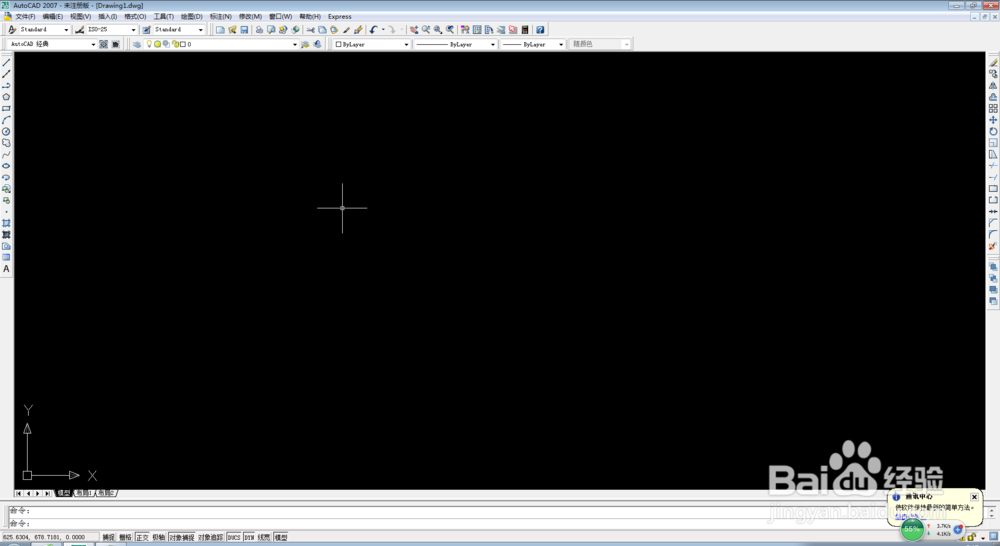Click the hyperlink in 通讯中心 balloon
Screen dimensions: 1000x546
[x=908, y=515]
